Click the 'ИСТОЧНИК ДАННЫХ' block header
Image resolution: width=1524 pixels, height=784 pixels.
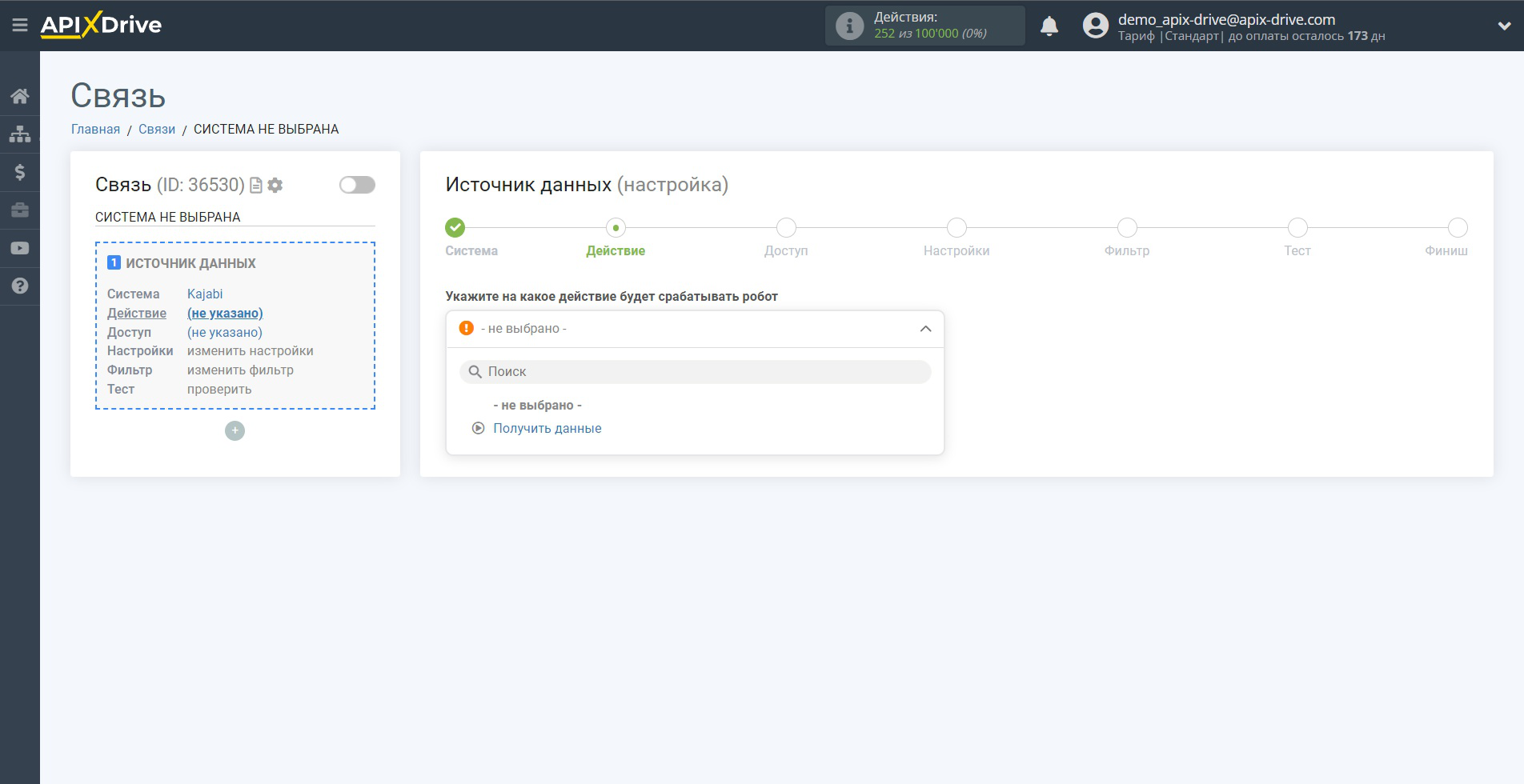(190, 263)
